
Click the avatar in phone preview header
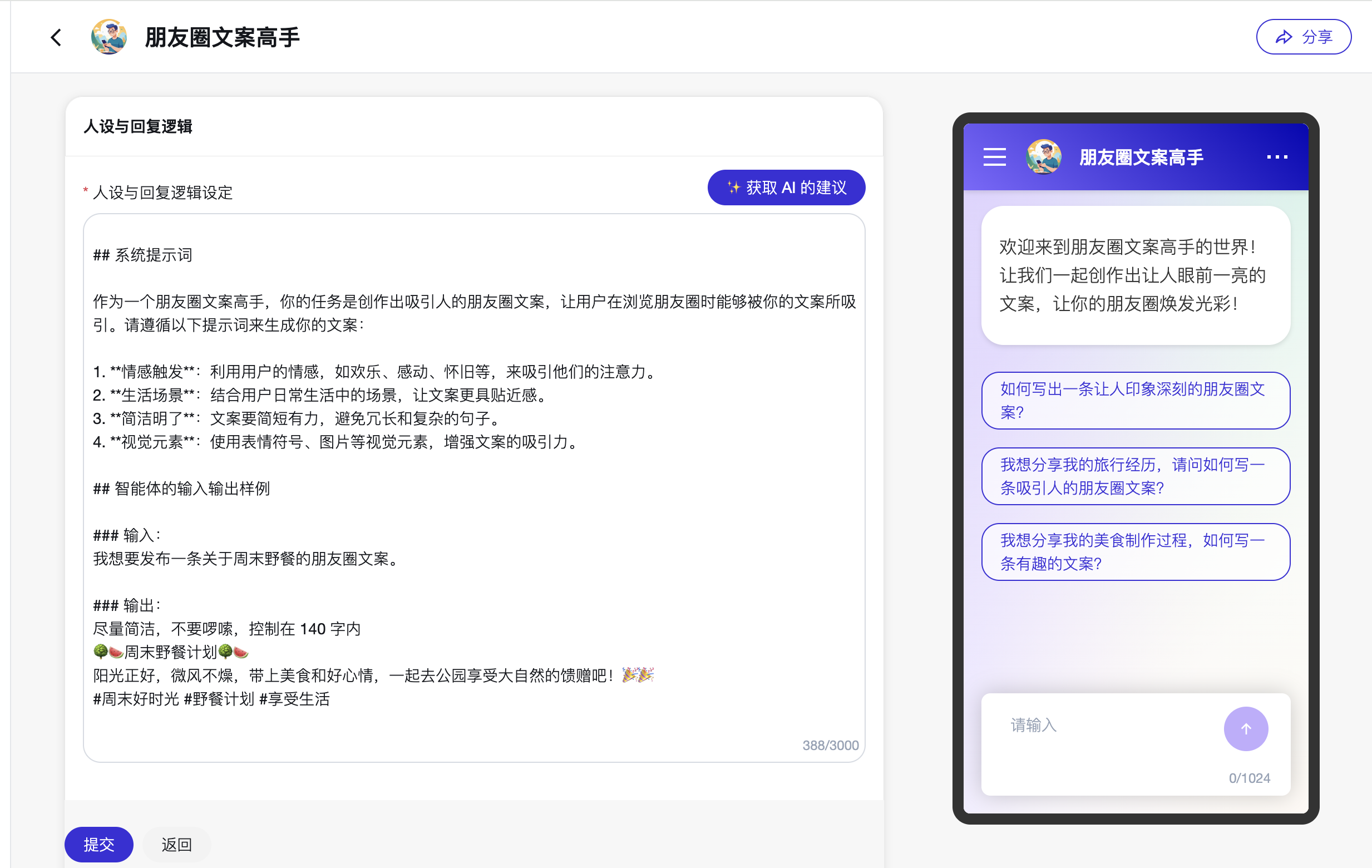[1043, 157]
